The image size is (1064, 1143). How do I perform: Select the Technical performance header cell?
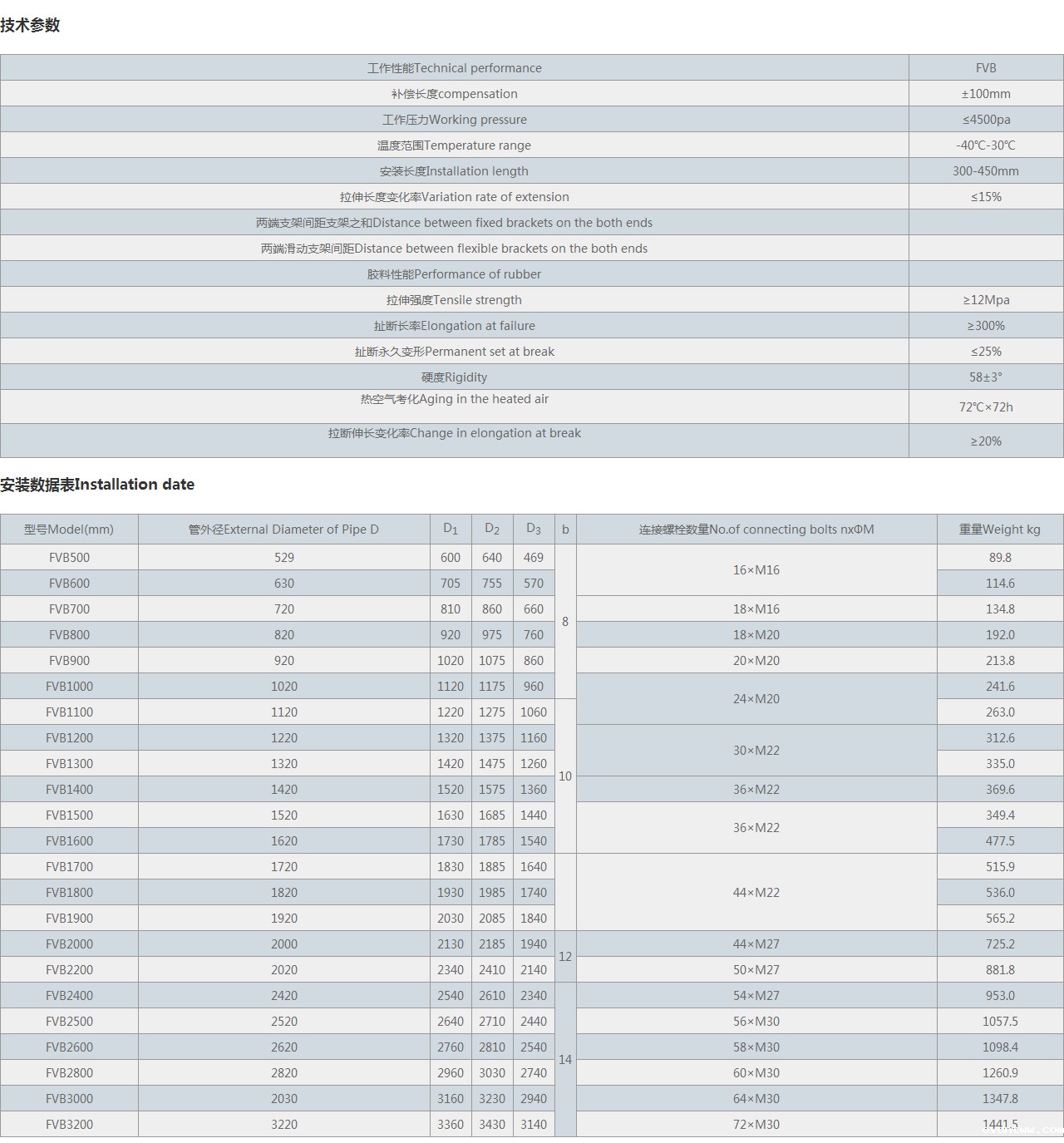[454, 68]
